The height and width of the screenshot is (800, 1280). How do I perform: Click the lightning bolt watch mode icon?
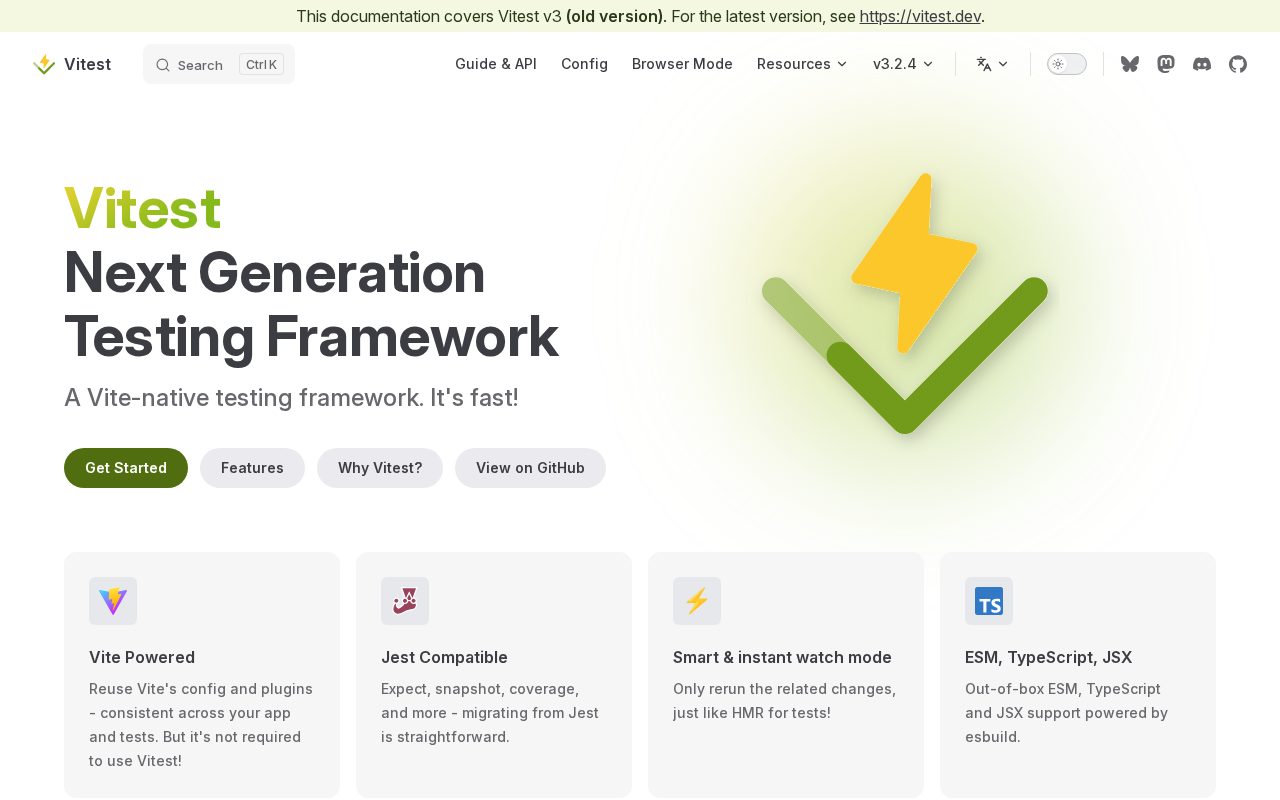click(697, 601)
